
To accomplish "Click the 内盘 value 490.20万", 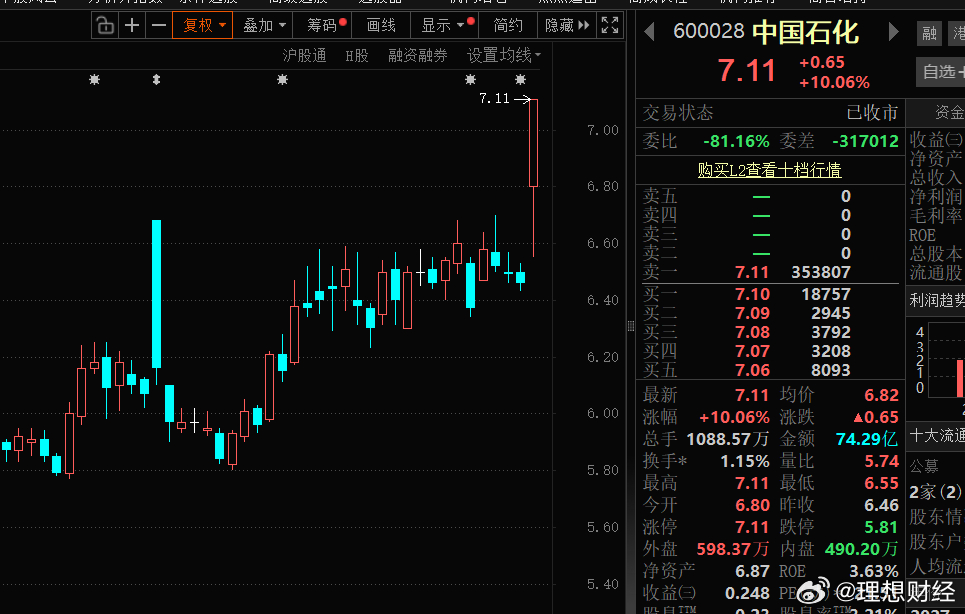I will pos(862,549).
